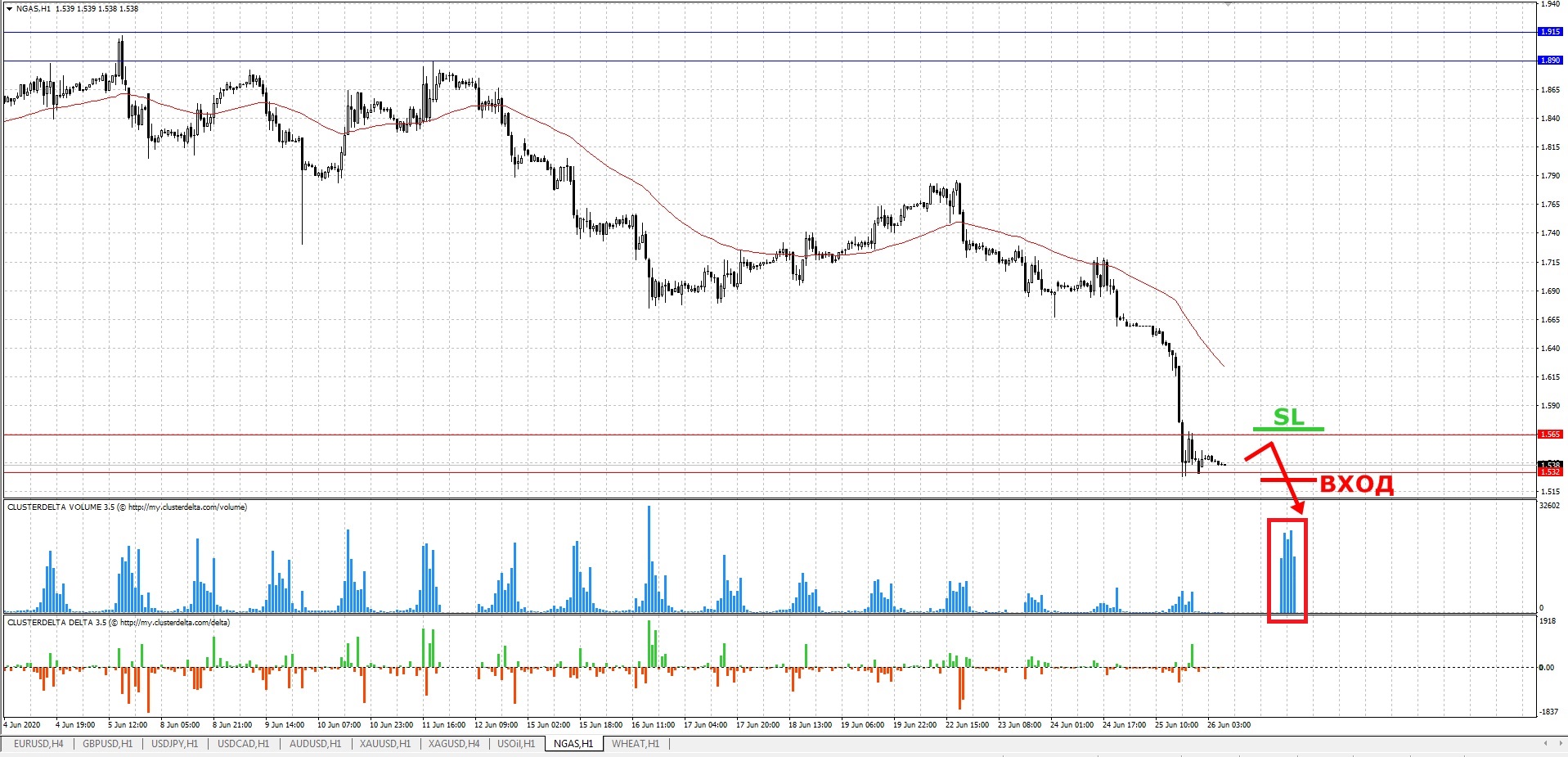Switch to the EURUSD,H4 chart tab
The height and width of the screenshot is (757, 1568).
click(x=38, y=744)
